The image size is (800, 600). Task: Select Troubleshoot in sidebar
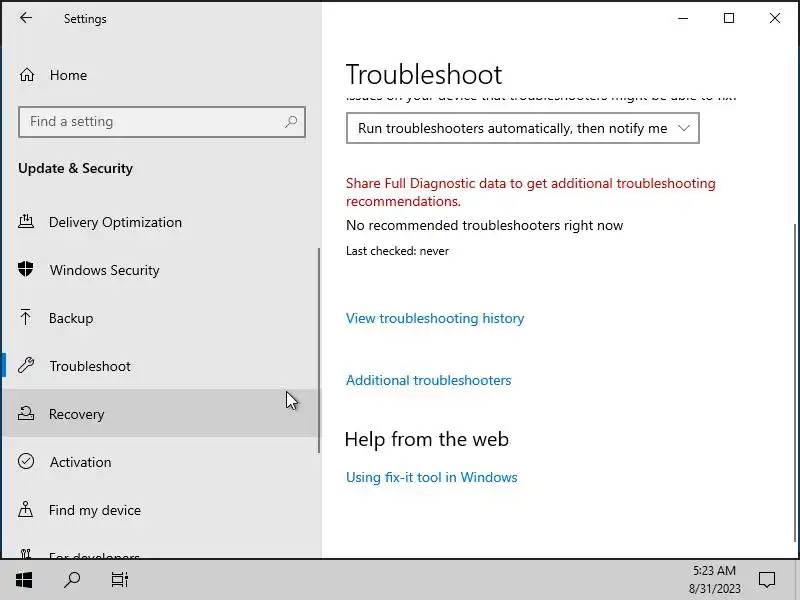(161, 366)
